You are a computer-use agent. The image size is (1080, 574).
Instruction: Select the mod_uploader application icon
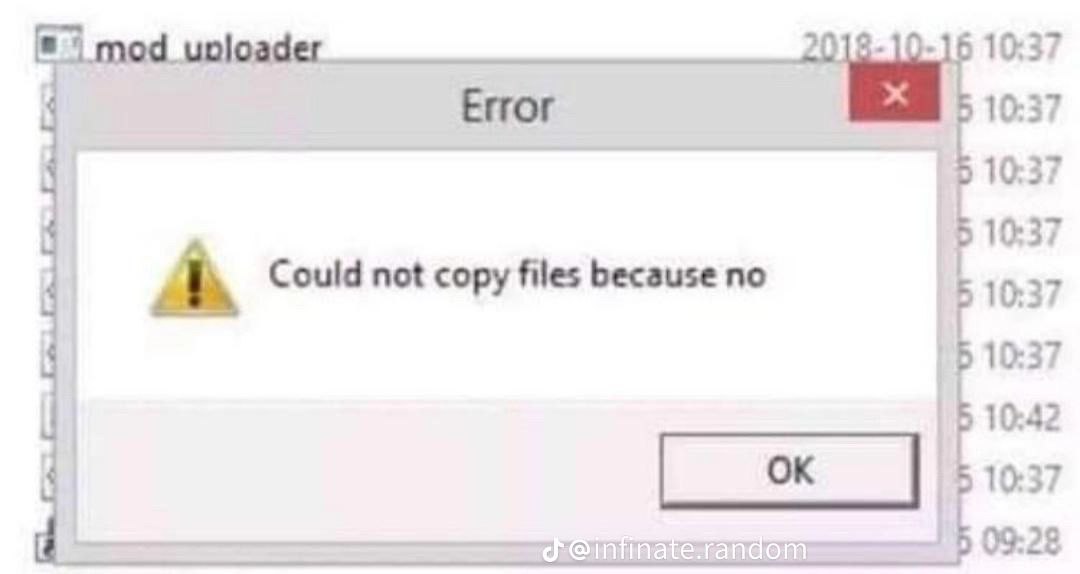tap(59, 44)
